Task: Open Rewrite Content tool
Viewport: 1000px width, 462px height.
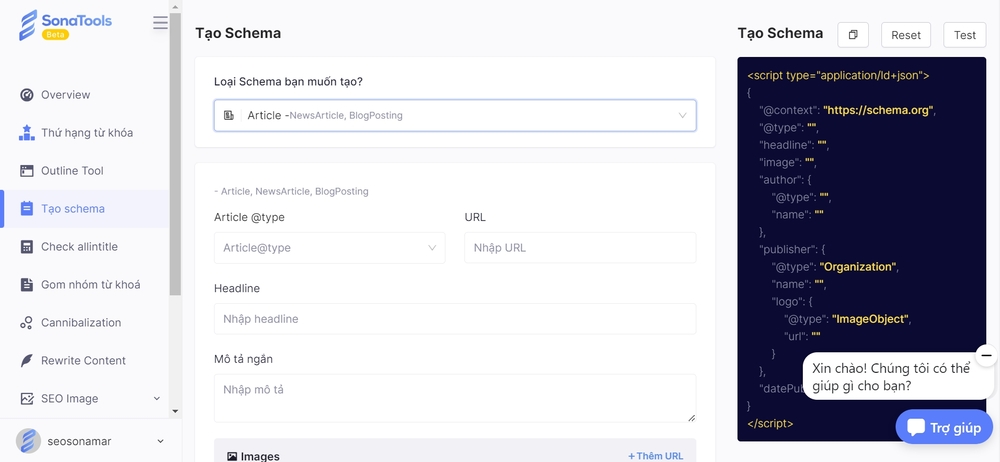Action: [84, 361]
